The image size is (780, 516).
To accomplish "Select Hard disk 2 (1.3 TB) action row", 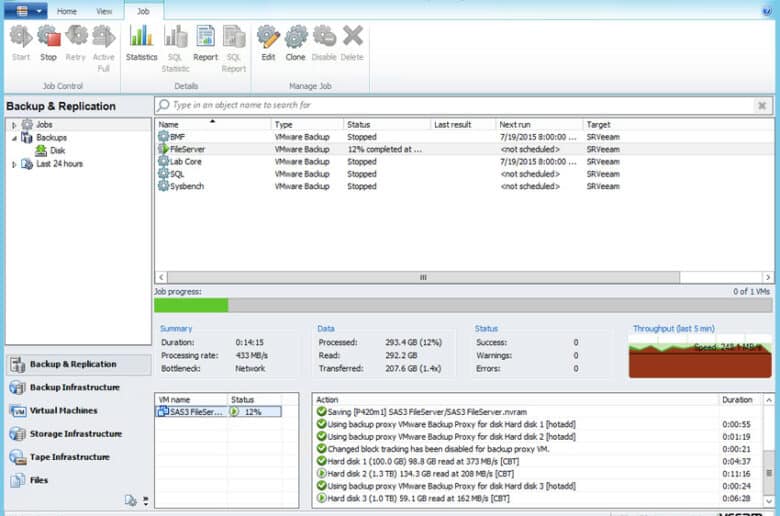I will (x=537, y=474).
